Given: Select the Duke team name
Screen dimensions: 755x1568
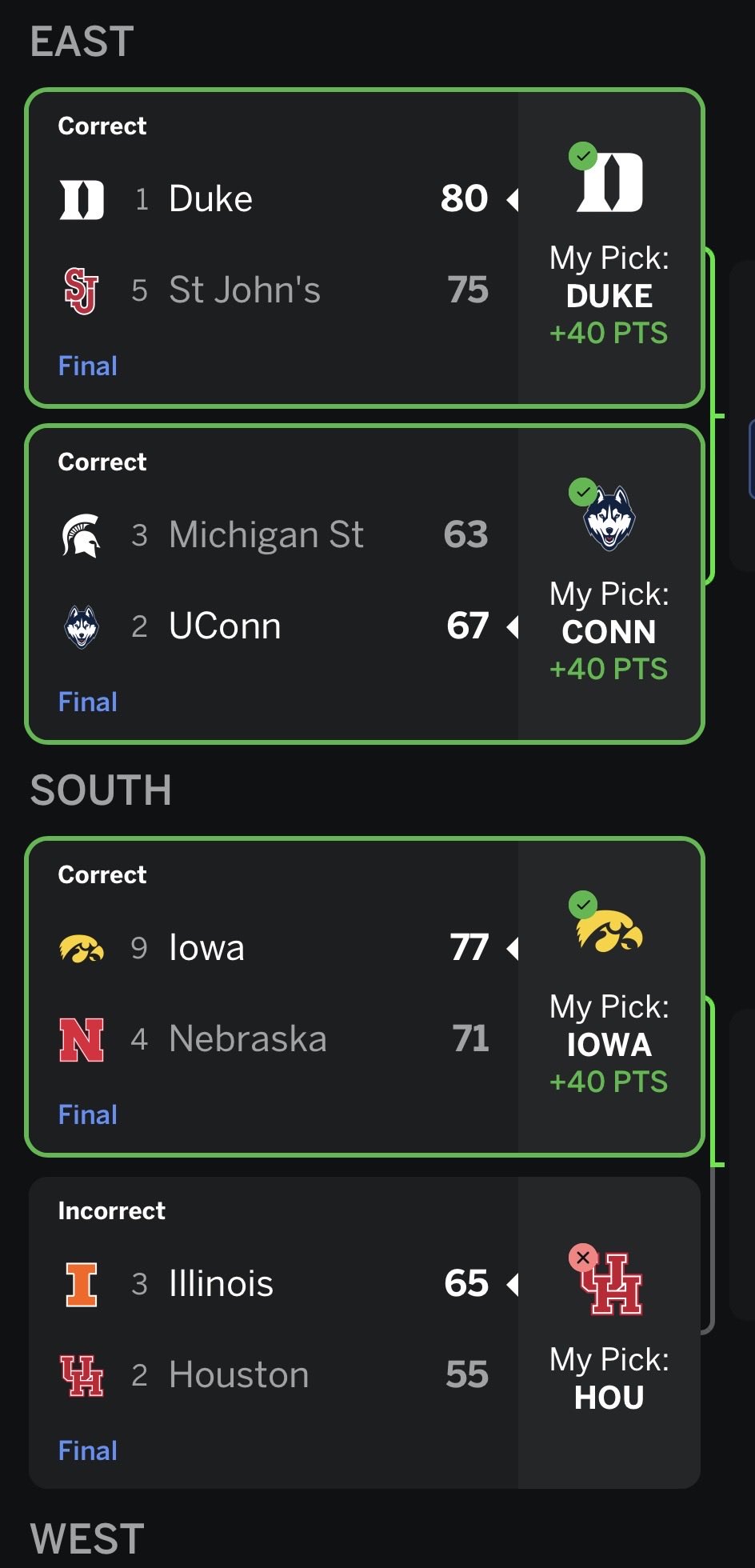Looking at the screenshot, I should click(x=210, y=199).
